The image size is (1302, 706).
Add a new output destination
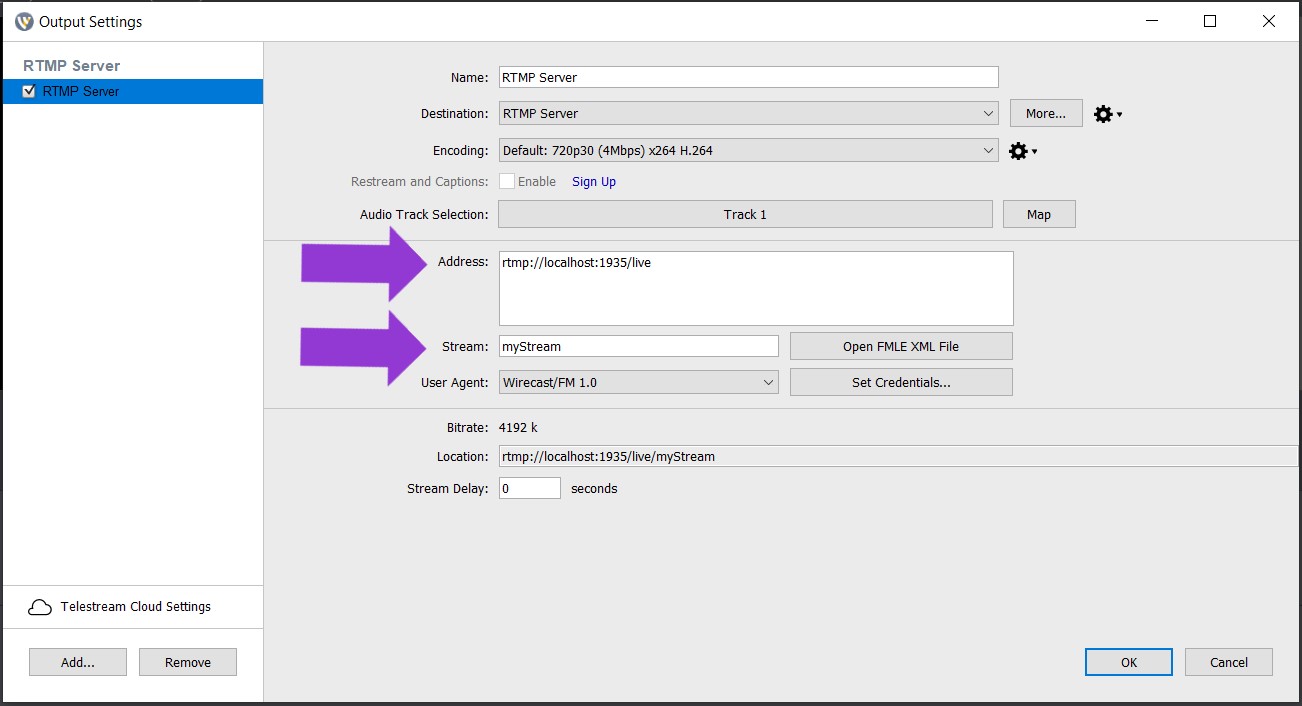coord(77,661)
